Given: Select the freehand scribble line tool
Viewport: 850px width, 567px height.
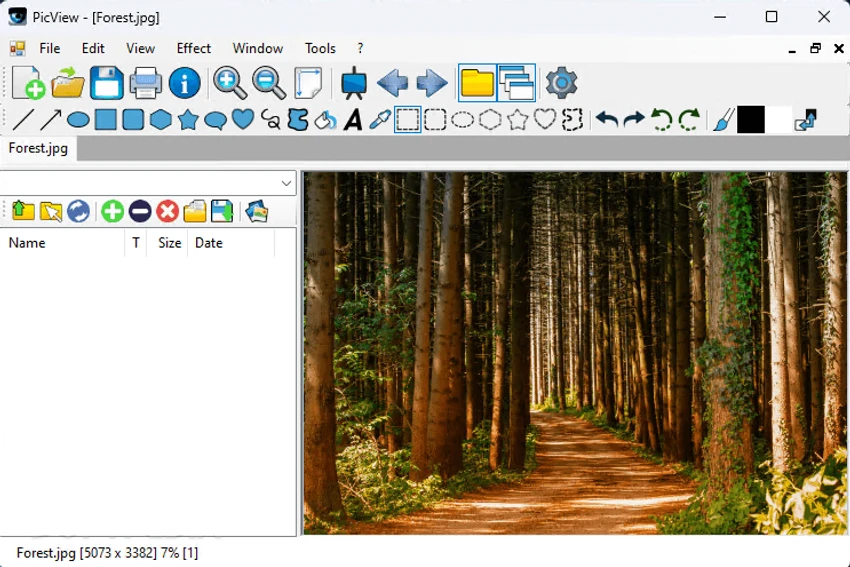Looking at the screenshot, I should tap(271, 120).
